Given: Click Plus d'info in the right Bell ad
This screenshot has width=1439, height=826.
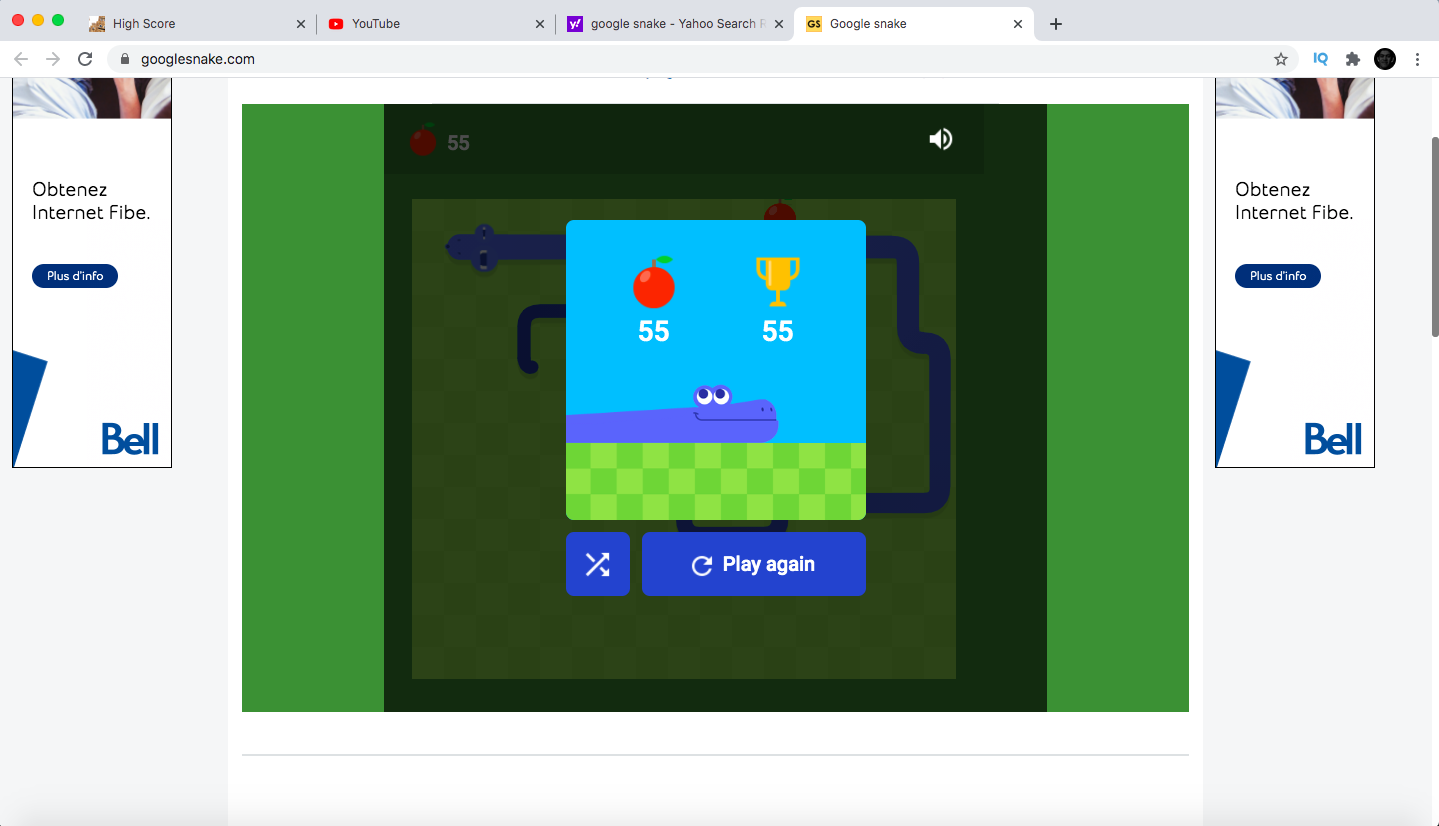Looking at the screenshot, I should coord(1278,276).
